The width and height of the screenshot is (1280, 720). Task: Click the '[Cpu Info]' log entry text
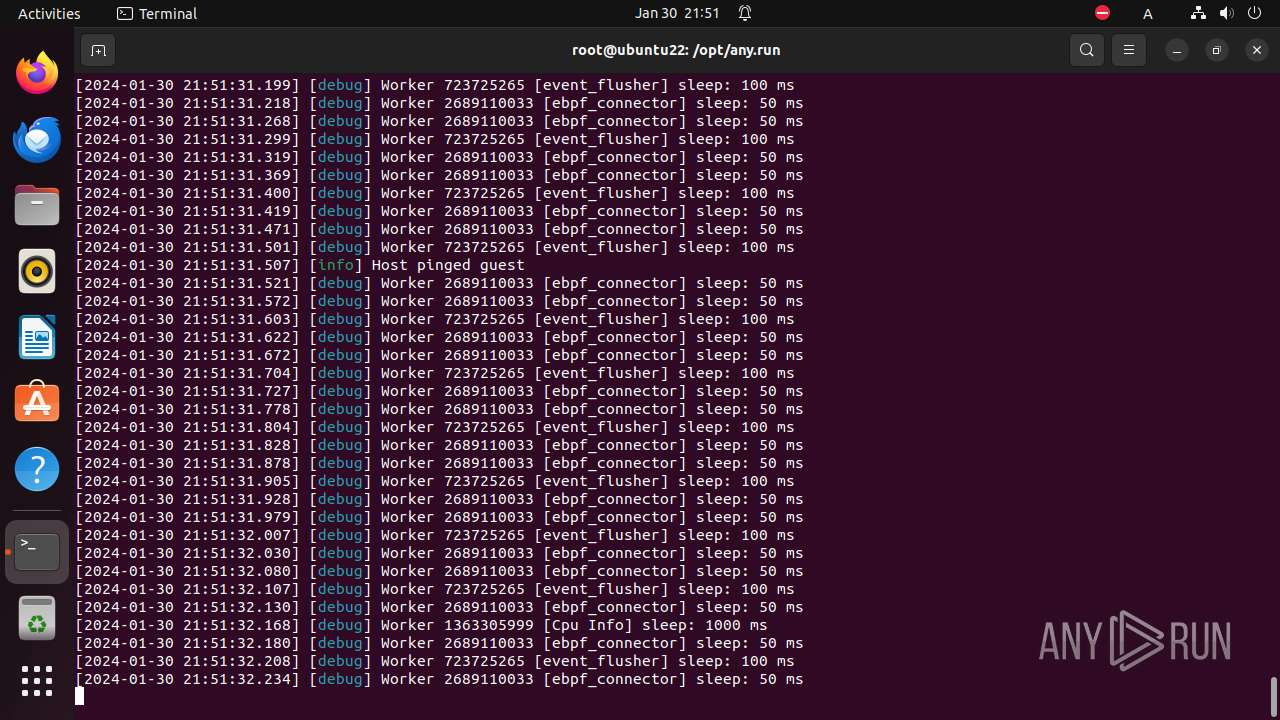588,625
